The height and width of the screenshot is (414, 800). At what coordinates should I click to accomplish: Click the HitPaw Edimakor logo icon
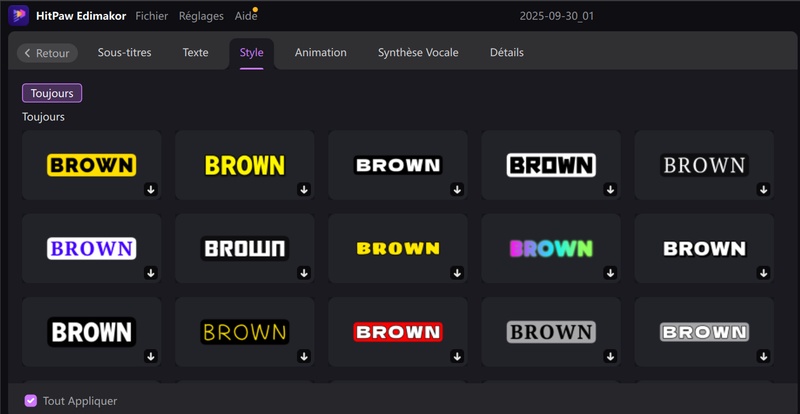(x=18, y=16)
